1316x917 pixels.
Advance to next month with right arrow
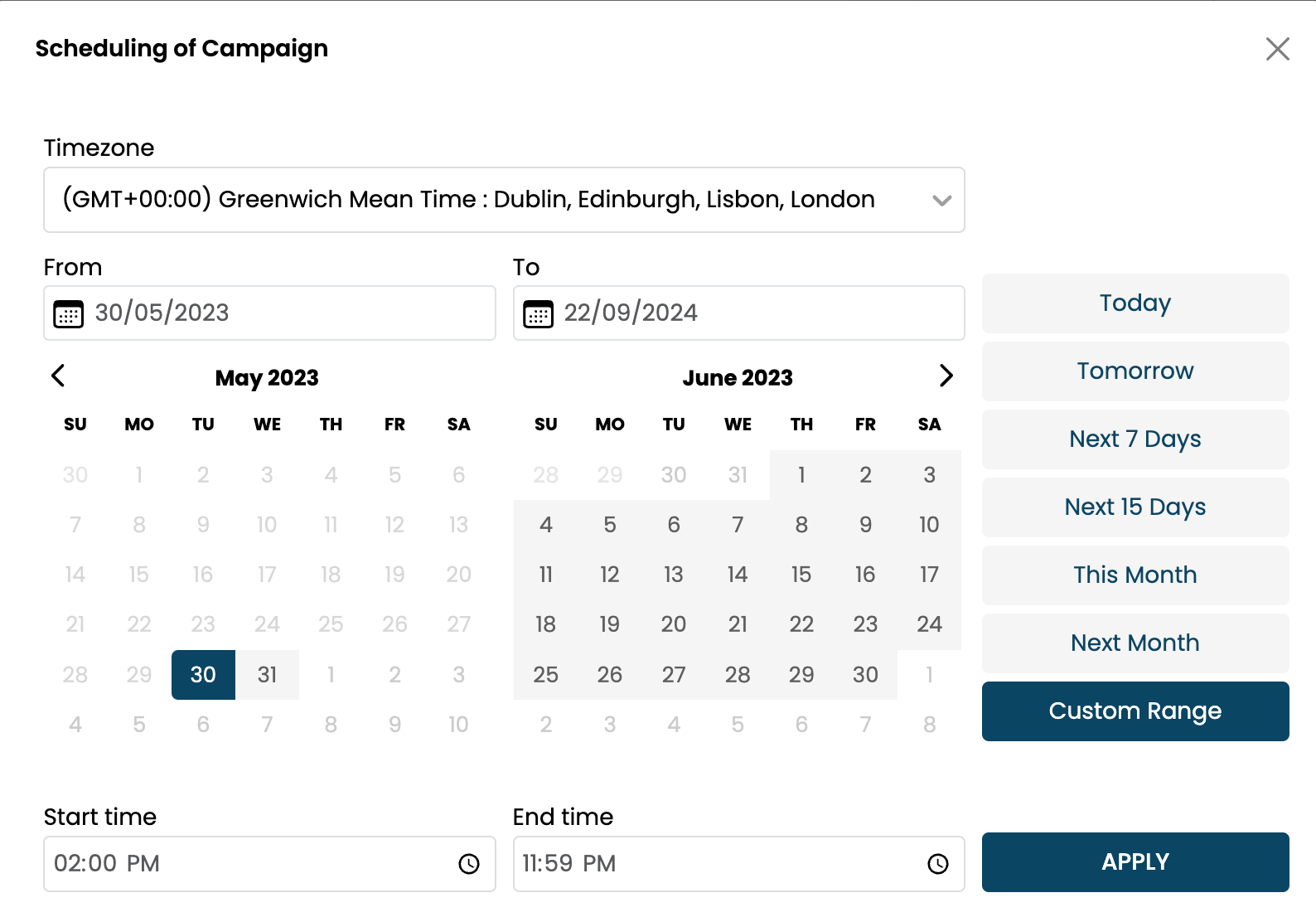coord(946,376)
